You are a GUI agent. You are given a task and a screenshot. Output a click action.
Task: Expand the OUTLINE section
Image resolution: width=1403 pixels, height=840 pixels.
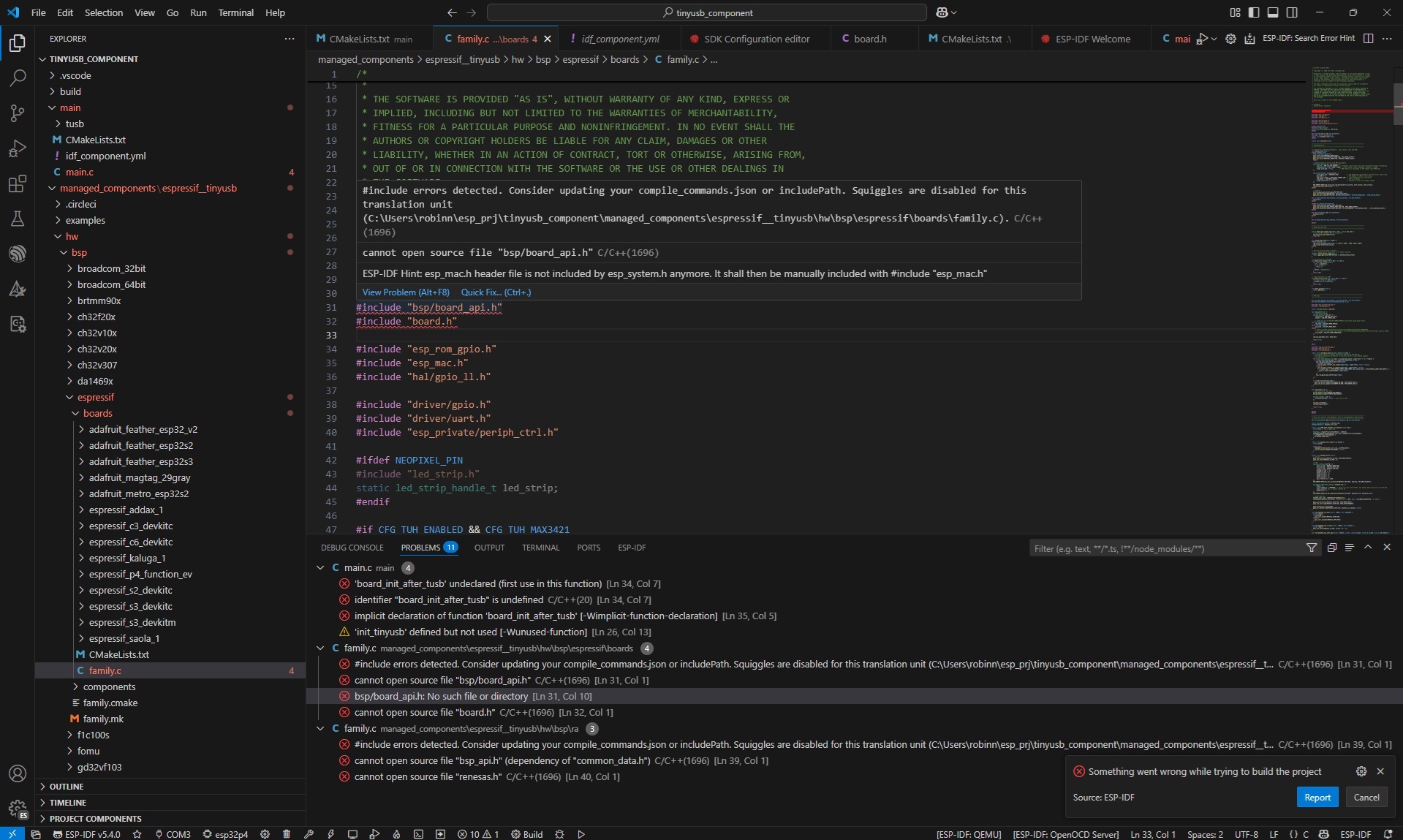pyautogui.click(x=67, y=787)
